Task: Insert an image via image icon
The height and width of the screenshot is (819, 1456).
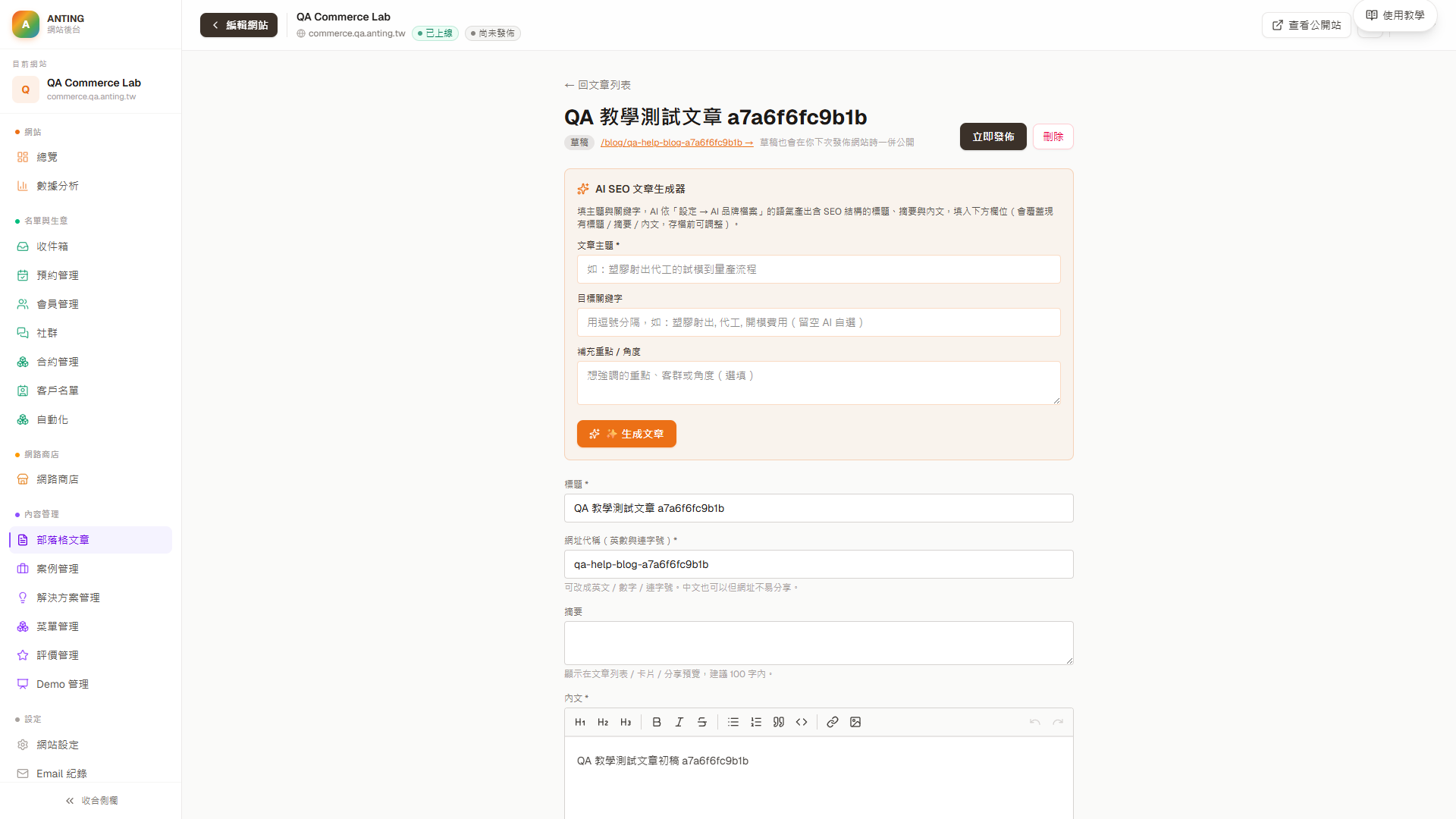Action: pyautogui.click(x=855, y=722)
